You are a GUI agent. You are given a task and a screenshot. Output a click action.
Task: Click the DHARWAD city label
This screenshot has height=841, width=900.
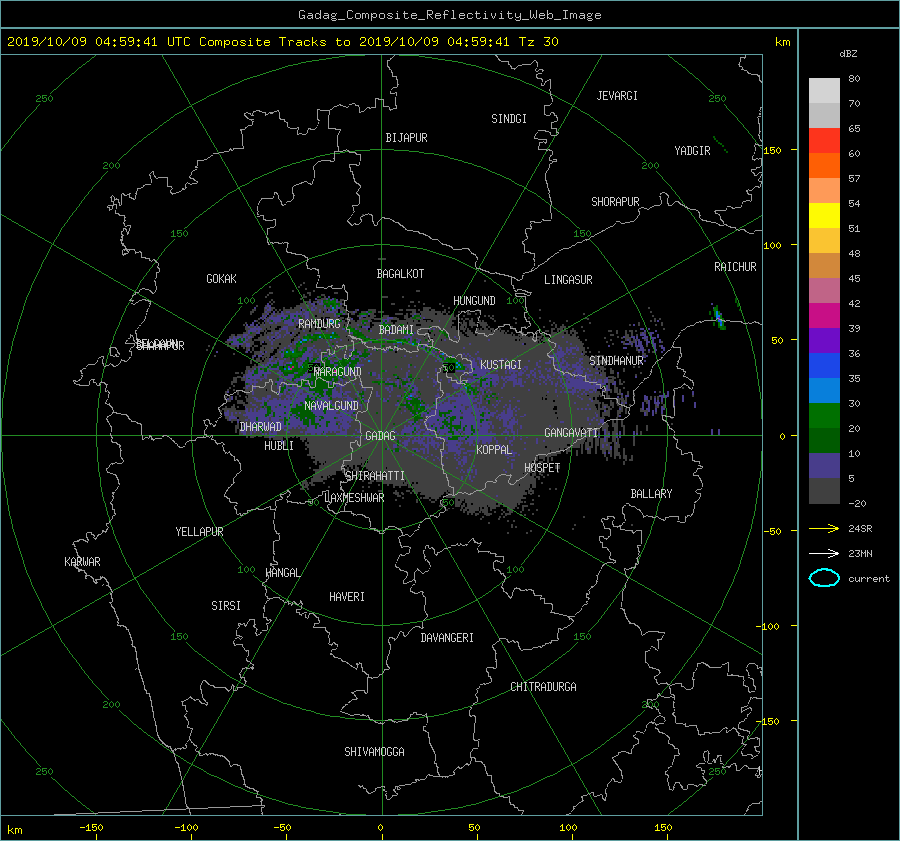tap(260, 427)
